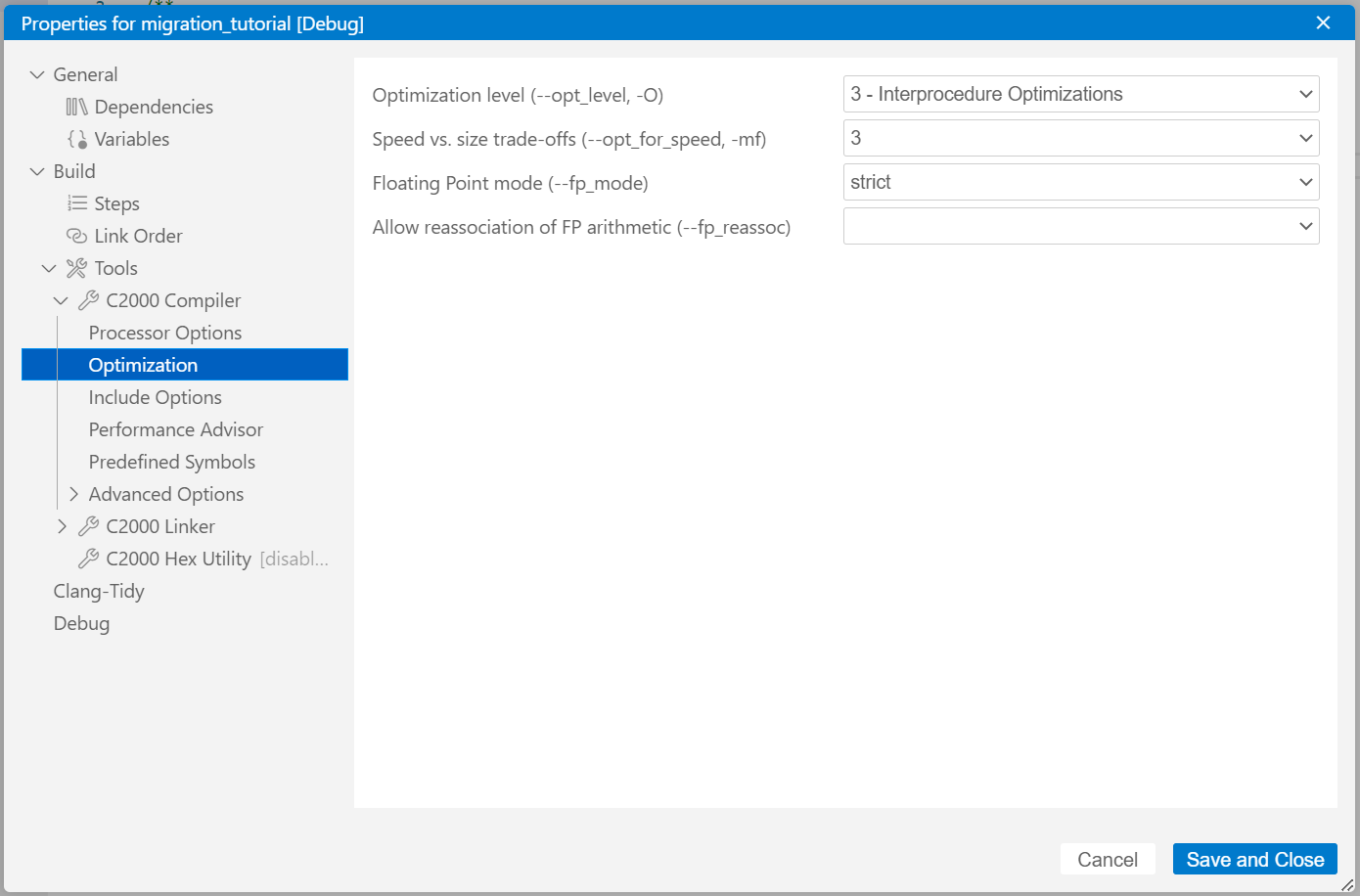Open the Speed vs. size trade-offs dropdown
This screenshot has width=1360, height=896.
click(1080, 139)
